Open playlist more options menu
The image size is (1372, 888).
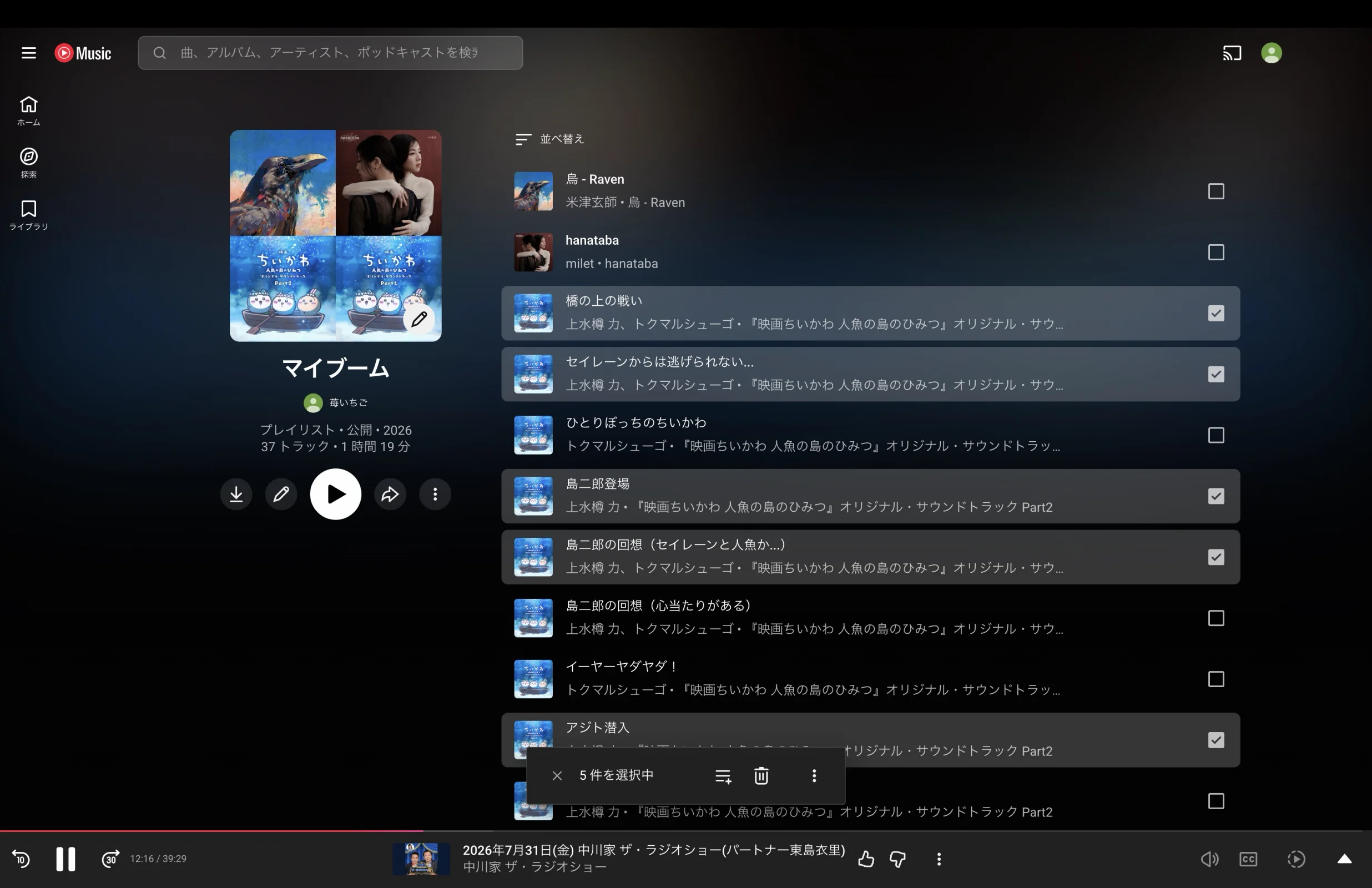(435, 494)
